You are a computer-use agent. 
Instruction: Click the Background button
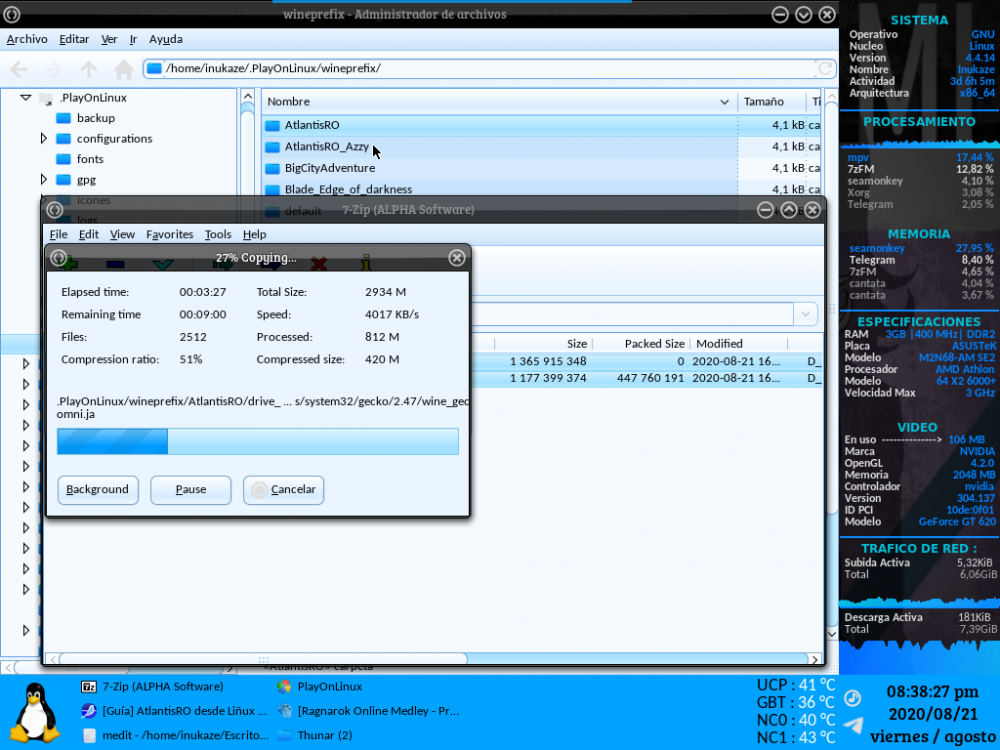pyautogui.click(x=98, y=490)
